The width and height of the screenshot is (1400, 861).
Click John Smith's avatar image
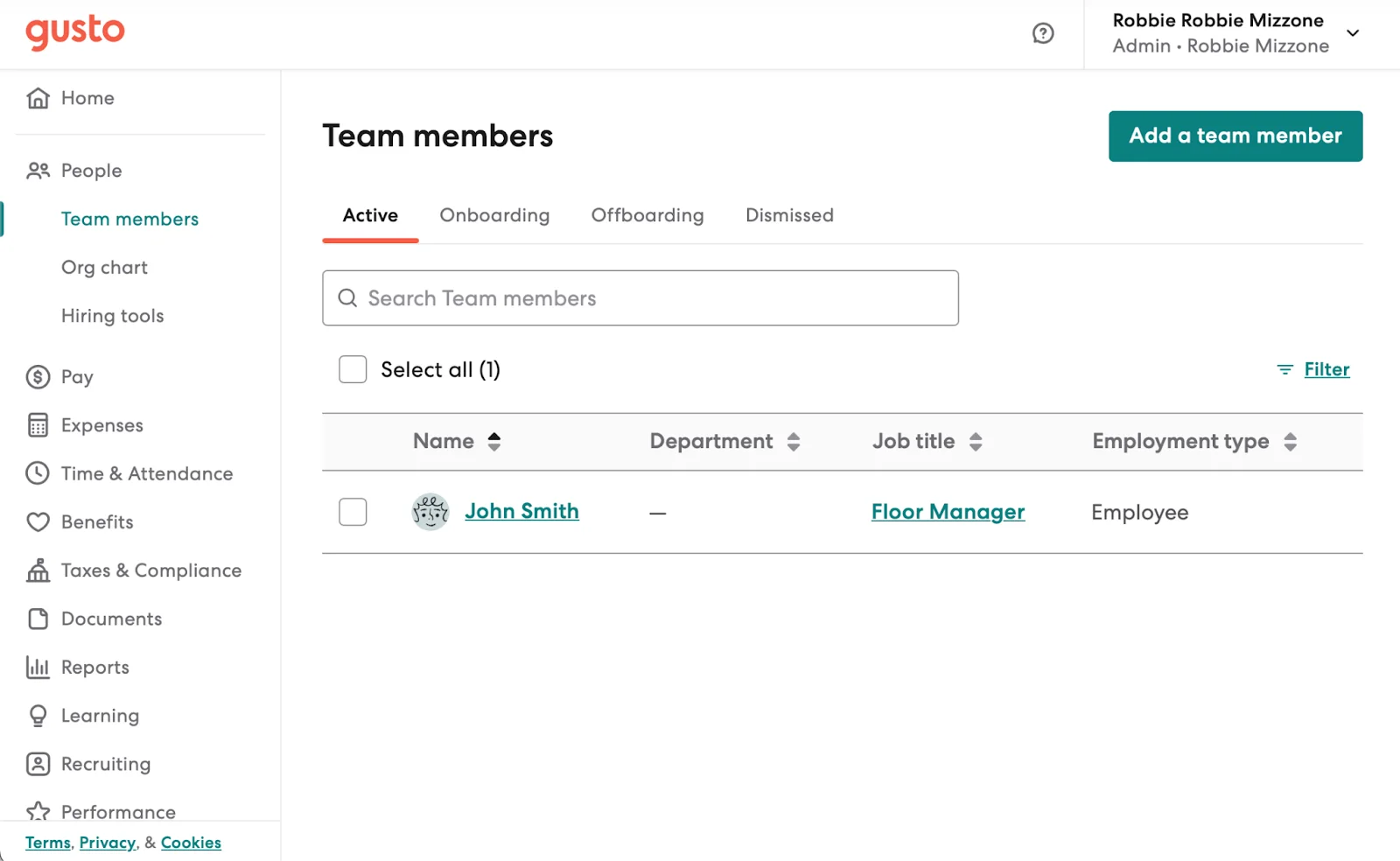(x=430, y=512)
